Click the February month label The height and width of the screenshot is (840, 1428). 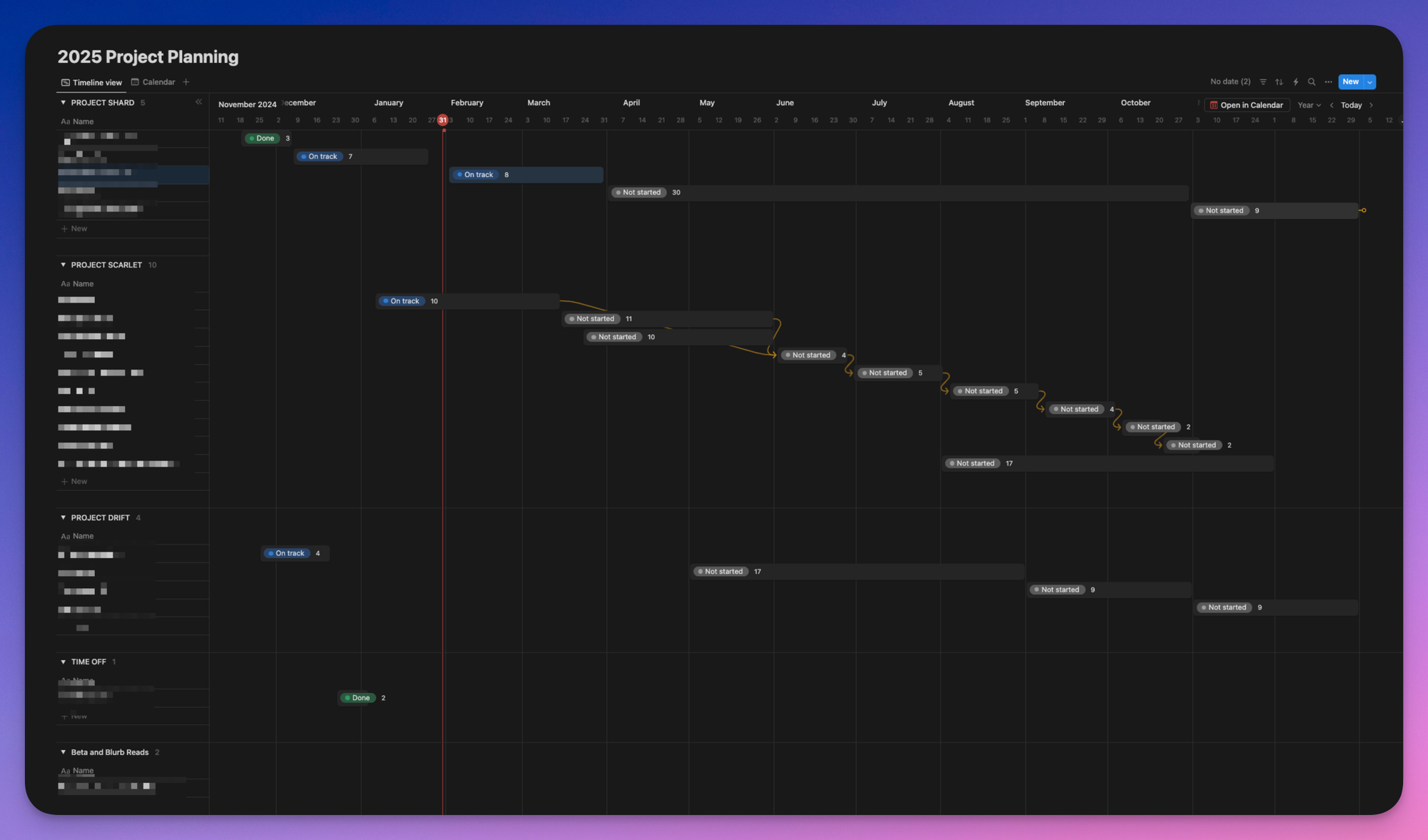[467, 103]
